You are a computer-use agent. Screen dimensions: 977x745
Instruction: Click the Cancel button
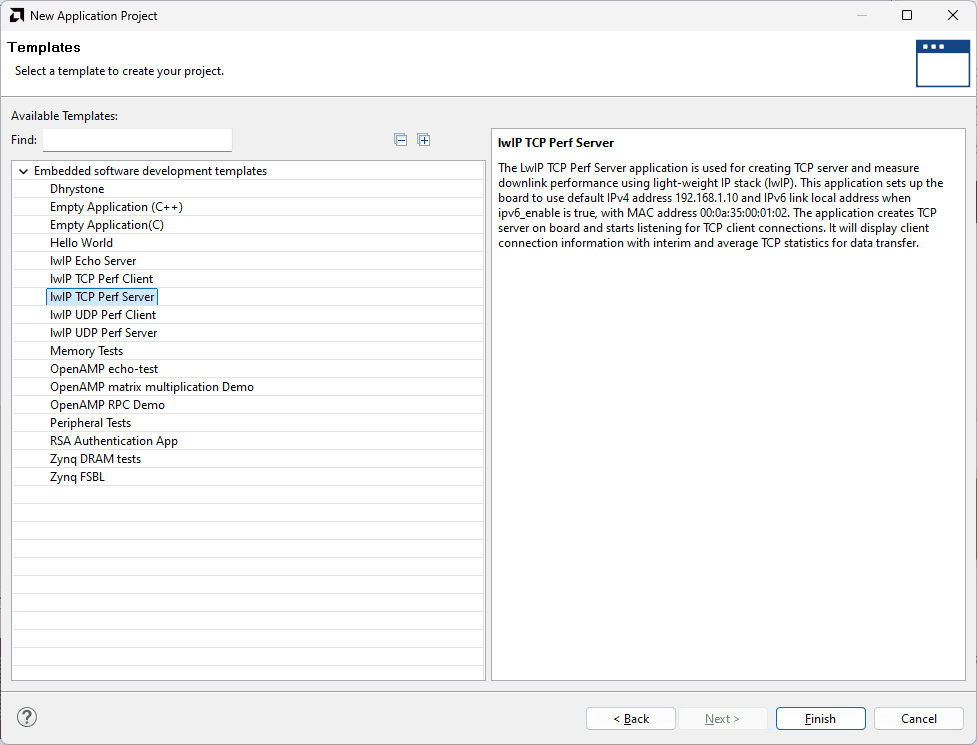[918, 718]
